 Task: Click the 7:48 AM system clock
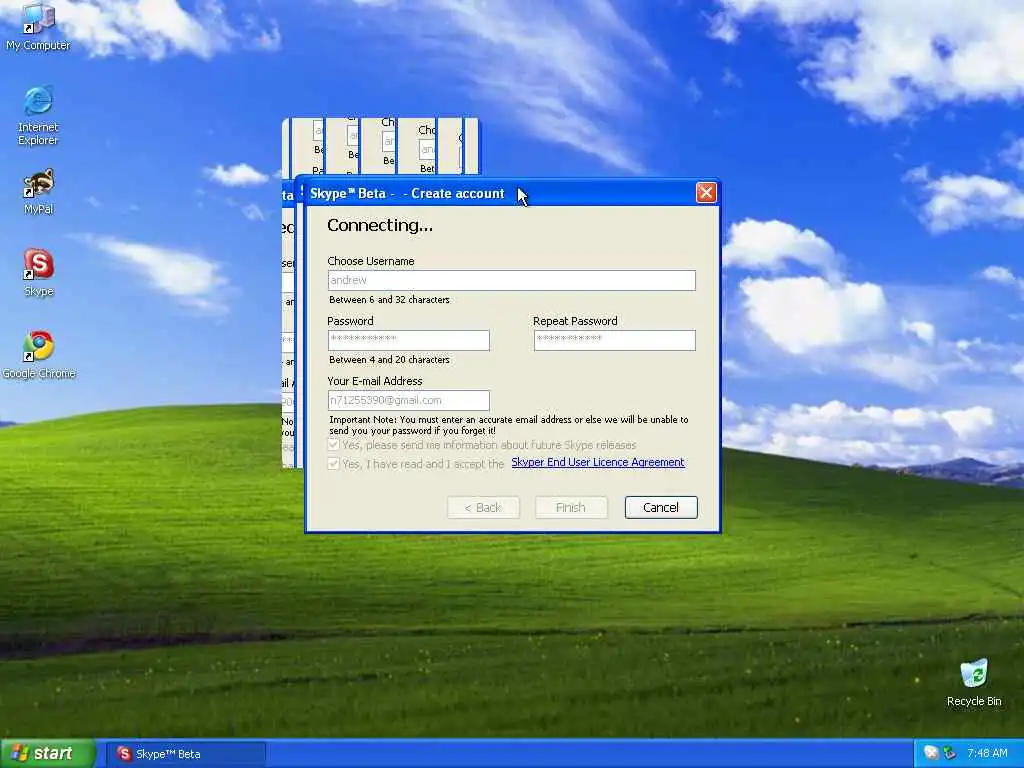[x=987, y=754]
